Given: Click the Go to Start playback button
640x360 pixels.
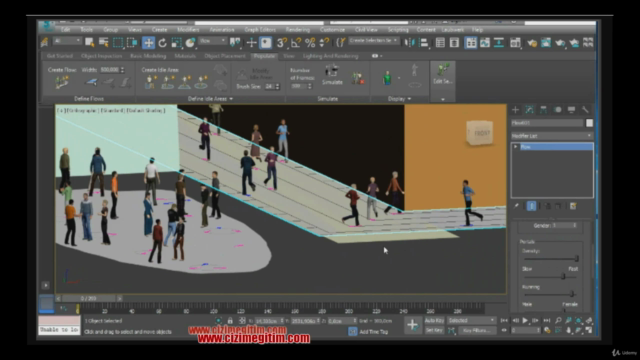Looking at the screenshot, I should (x=504, y=320).
